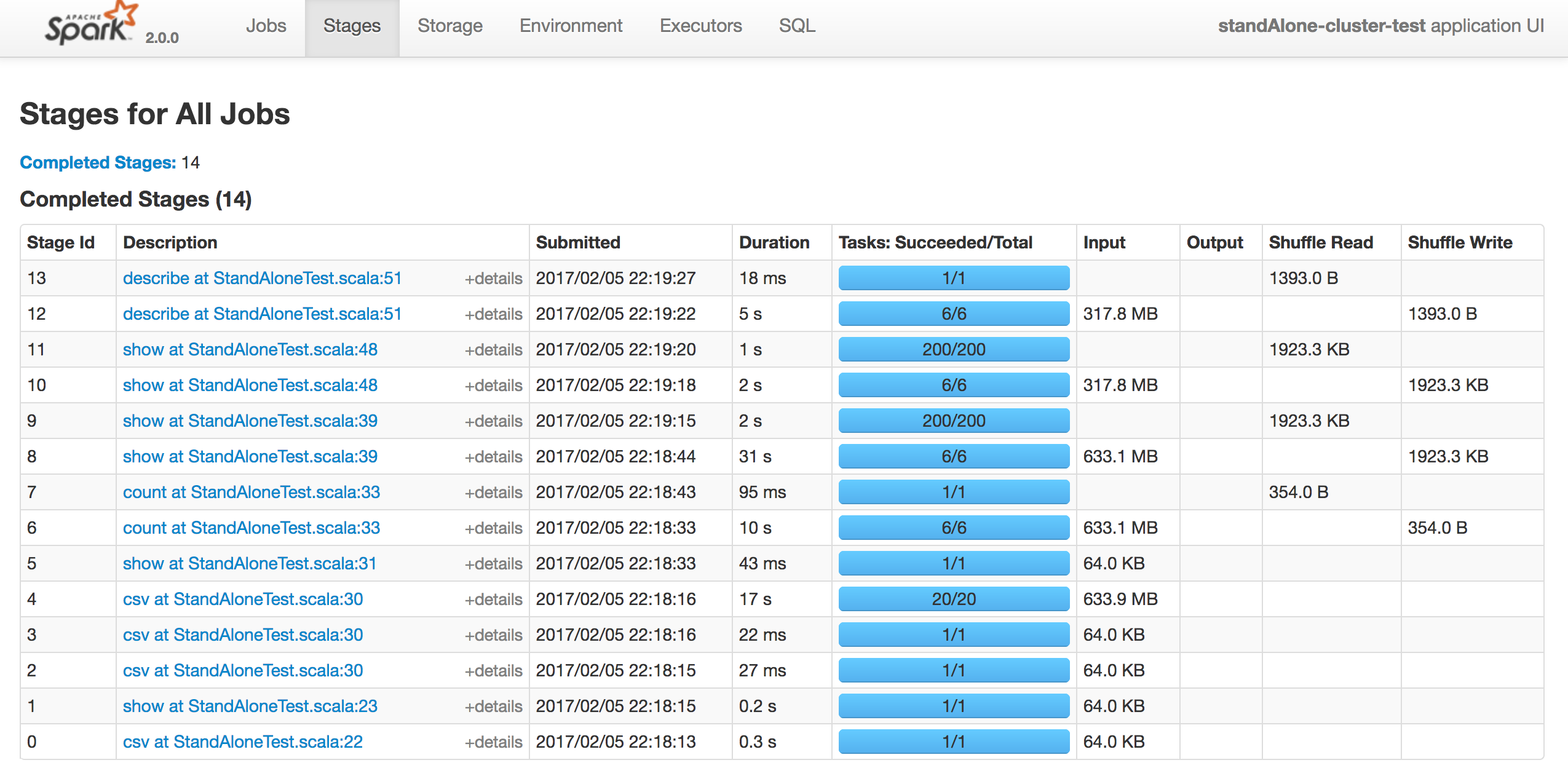Expand +details for stage 9
Screen dimensions: 1568x776
tap(493, 421)
